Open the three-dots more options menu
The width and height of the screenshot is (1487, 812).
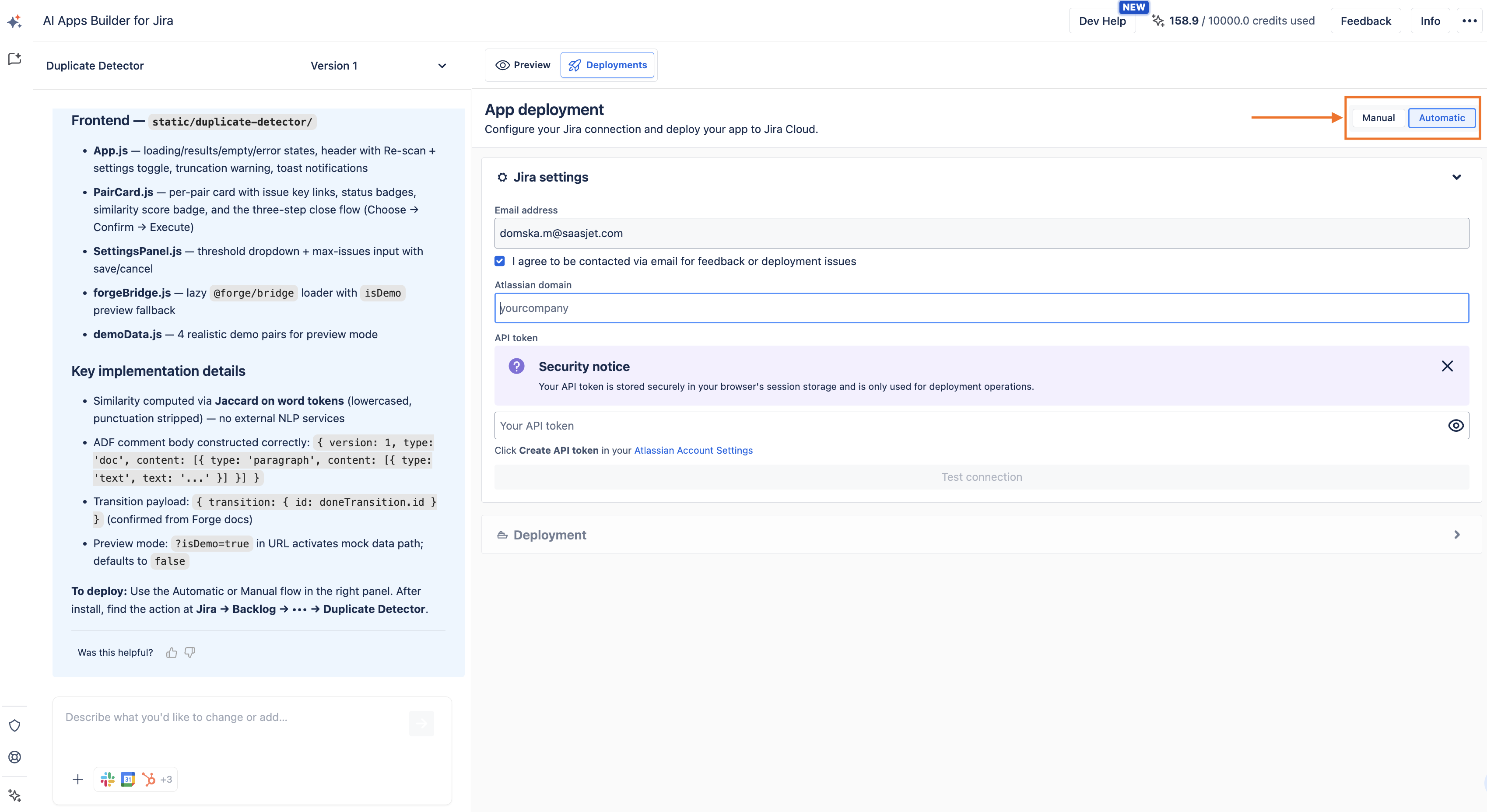coord(1469,21)
